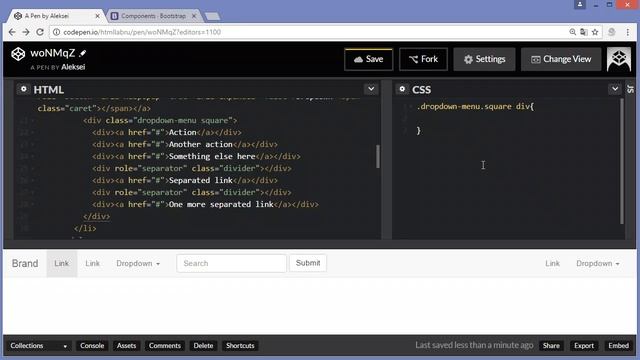
Task: Show keyboard Shortcuts
Action: 240,346
